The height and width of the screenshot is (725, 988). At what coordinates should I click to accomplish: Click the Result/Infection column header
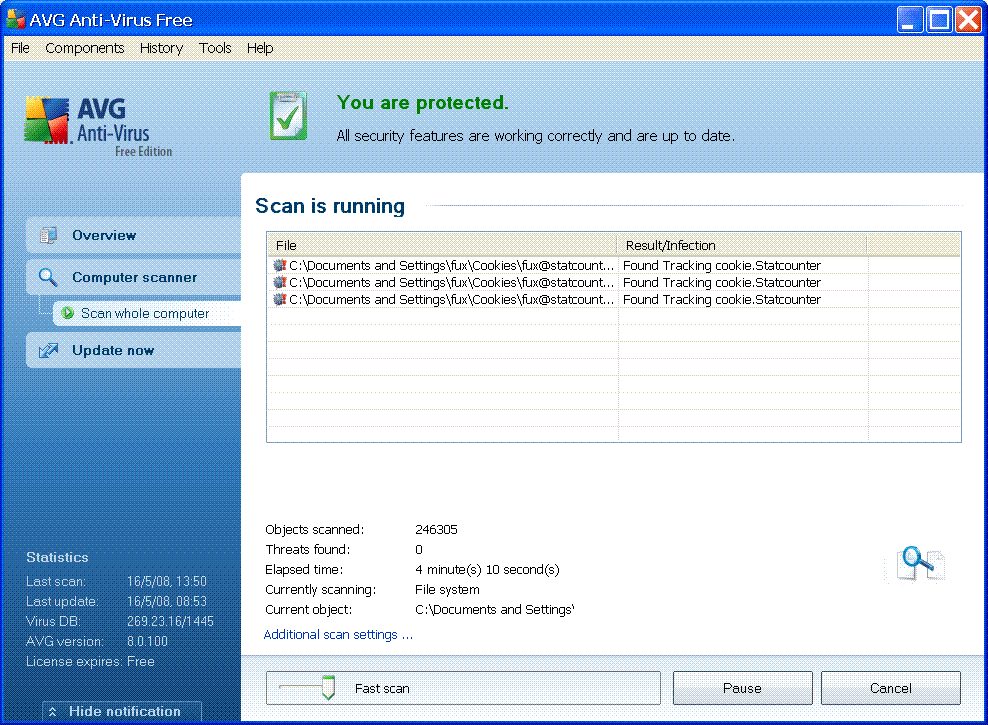(742, 245)
